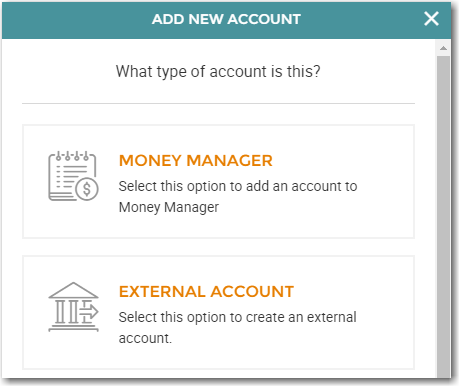The width and height of the screenshot is (459, 386).
Task: Click the "What type of account is this?" heading
Action: pyautogui.click(x=218, y=71)
